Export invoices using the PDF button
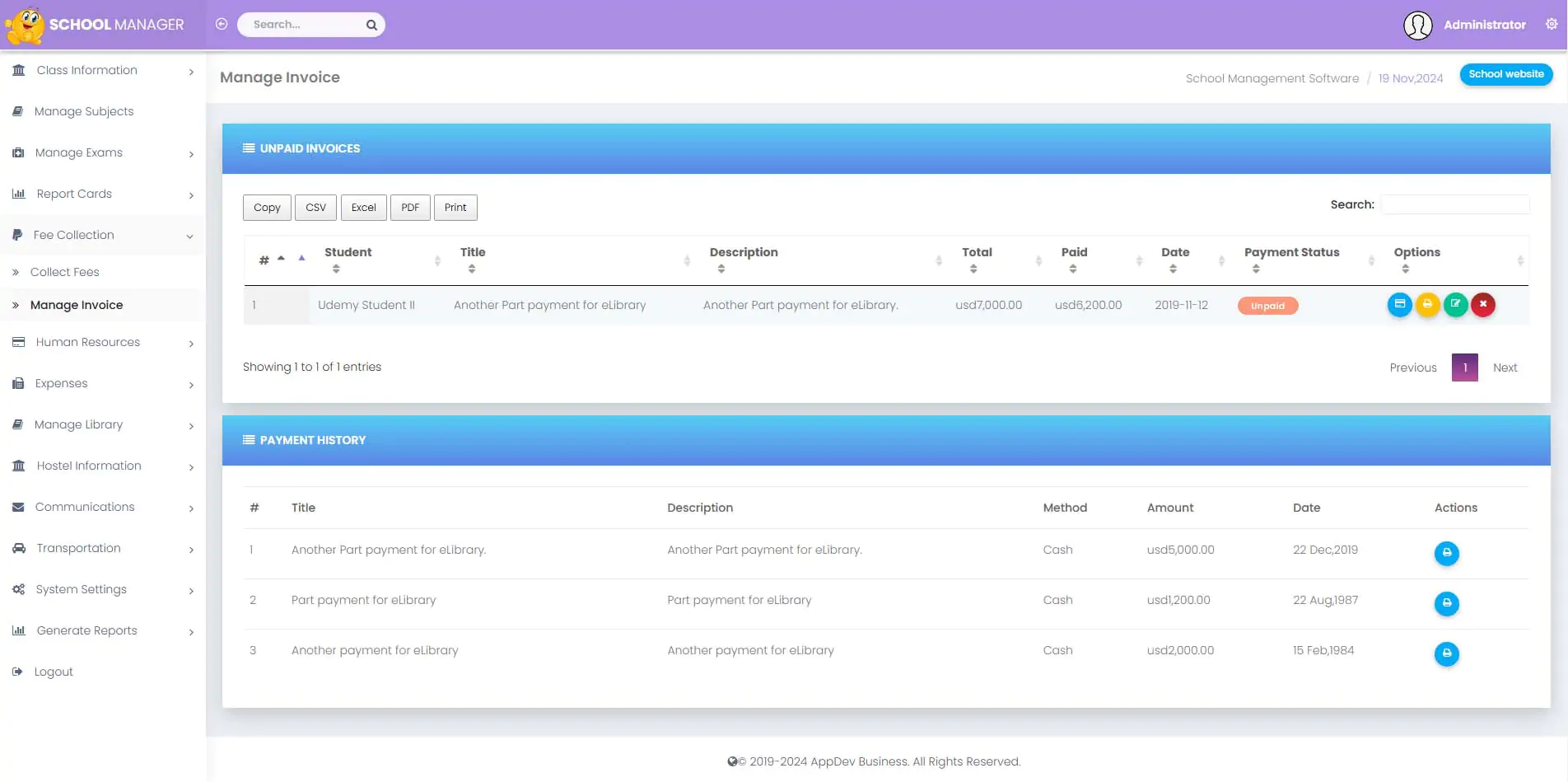1568x782 pixels. pos(410,208)
